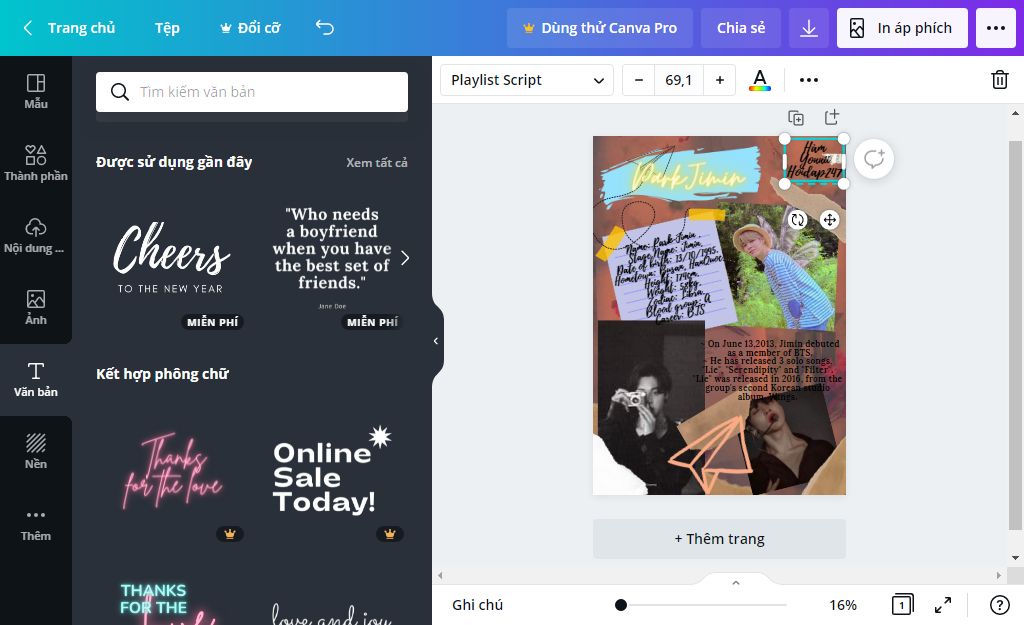Click the vertical canvas scrollbar
This screenshot has height=625, width=1024.
[x=1014, y=334]
